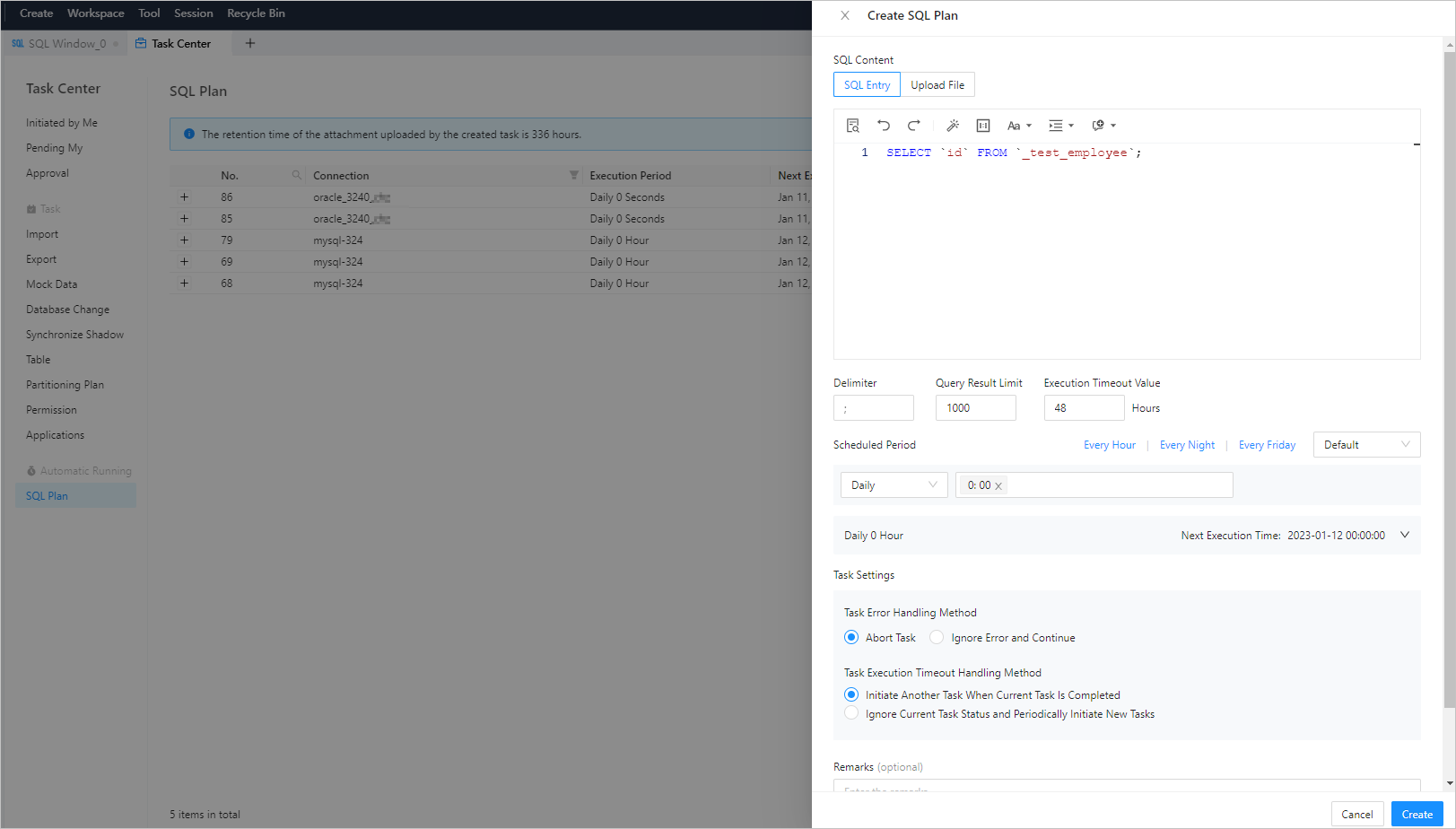
Task: Expand the Daily 0 Hour execution details
Action: (x=1403, y=535)
